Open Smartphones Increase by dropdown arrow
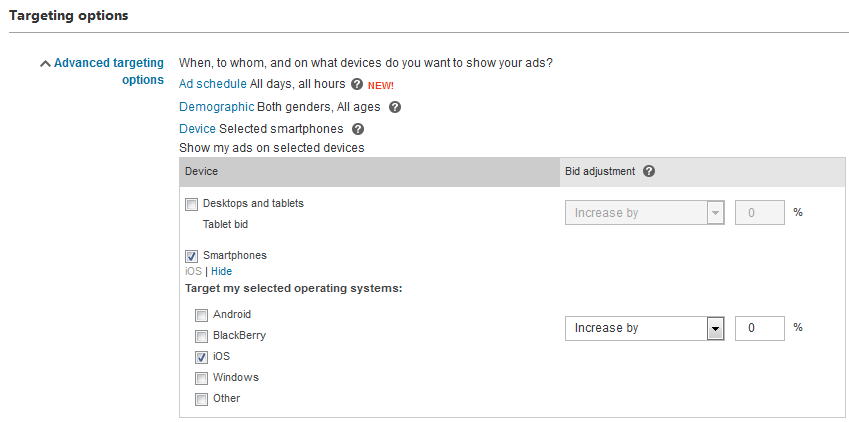The image size is (849, 422). tap(715, 328)
